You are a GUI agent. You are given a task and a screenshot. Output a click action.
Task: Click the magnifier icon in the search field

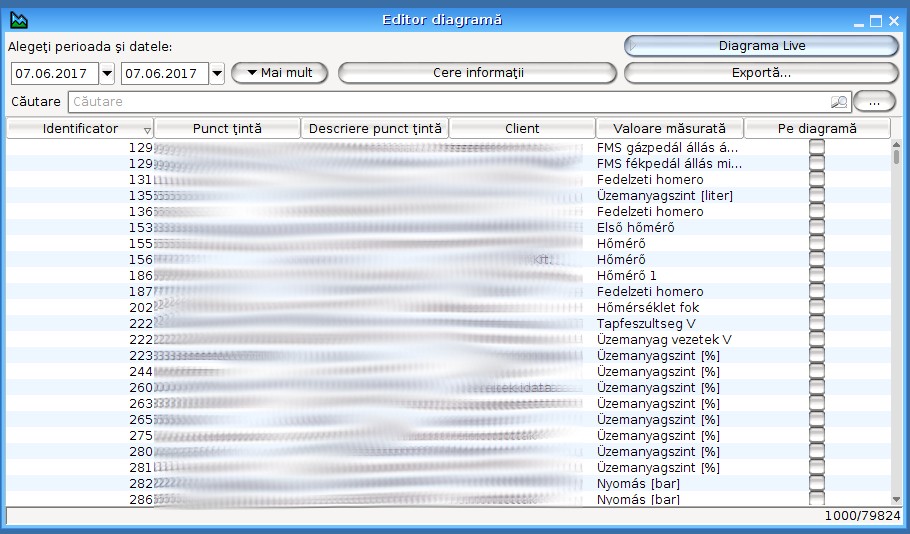[x=838, y=102]
